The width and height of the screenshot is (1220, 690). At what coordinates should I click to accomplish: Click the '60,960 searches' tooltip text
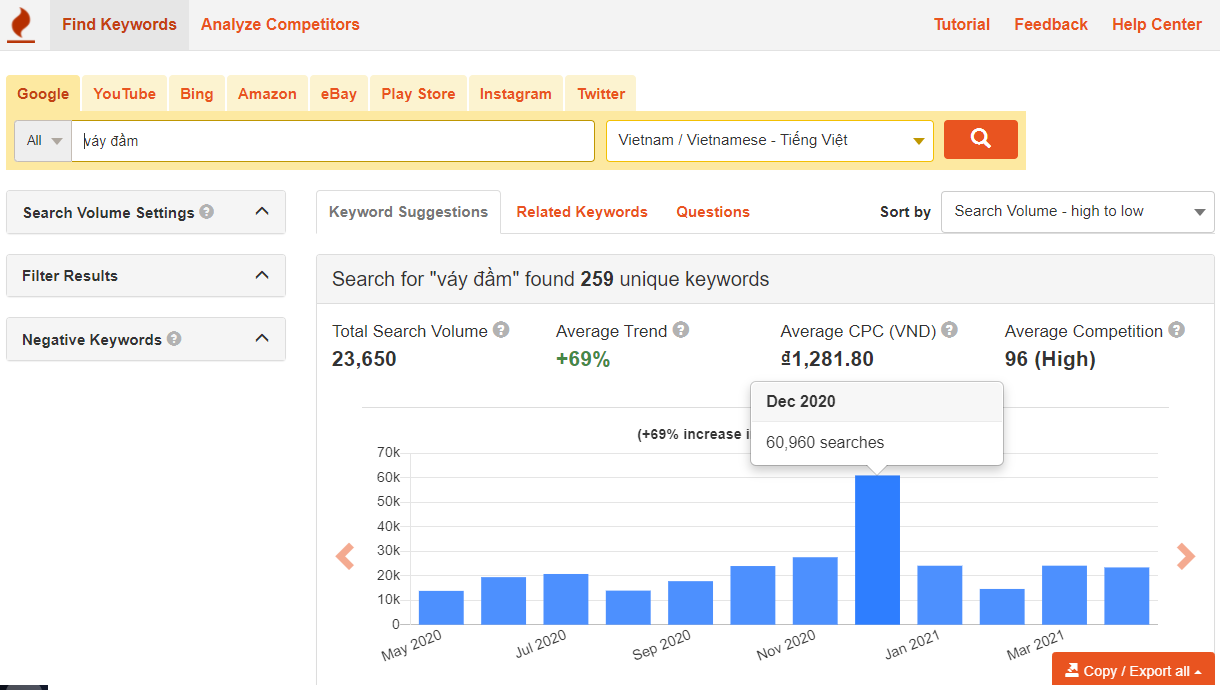825,442
